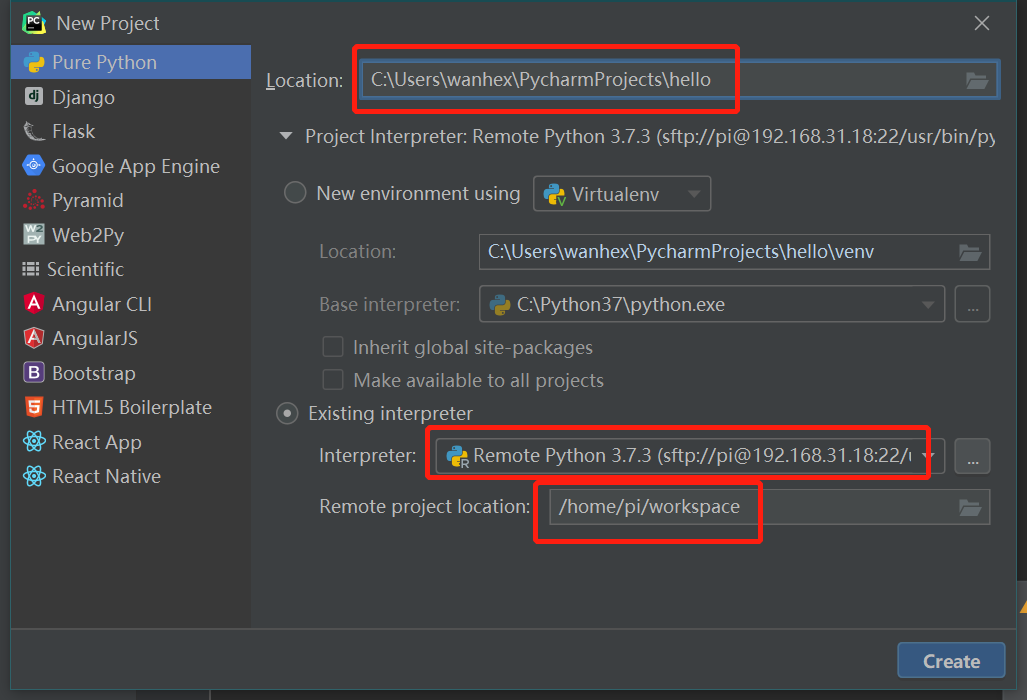1027x700 pixels.
Task: Select the New environment using radio button
Action: (295, 193)
